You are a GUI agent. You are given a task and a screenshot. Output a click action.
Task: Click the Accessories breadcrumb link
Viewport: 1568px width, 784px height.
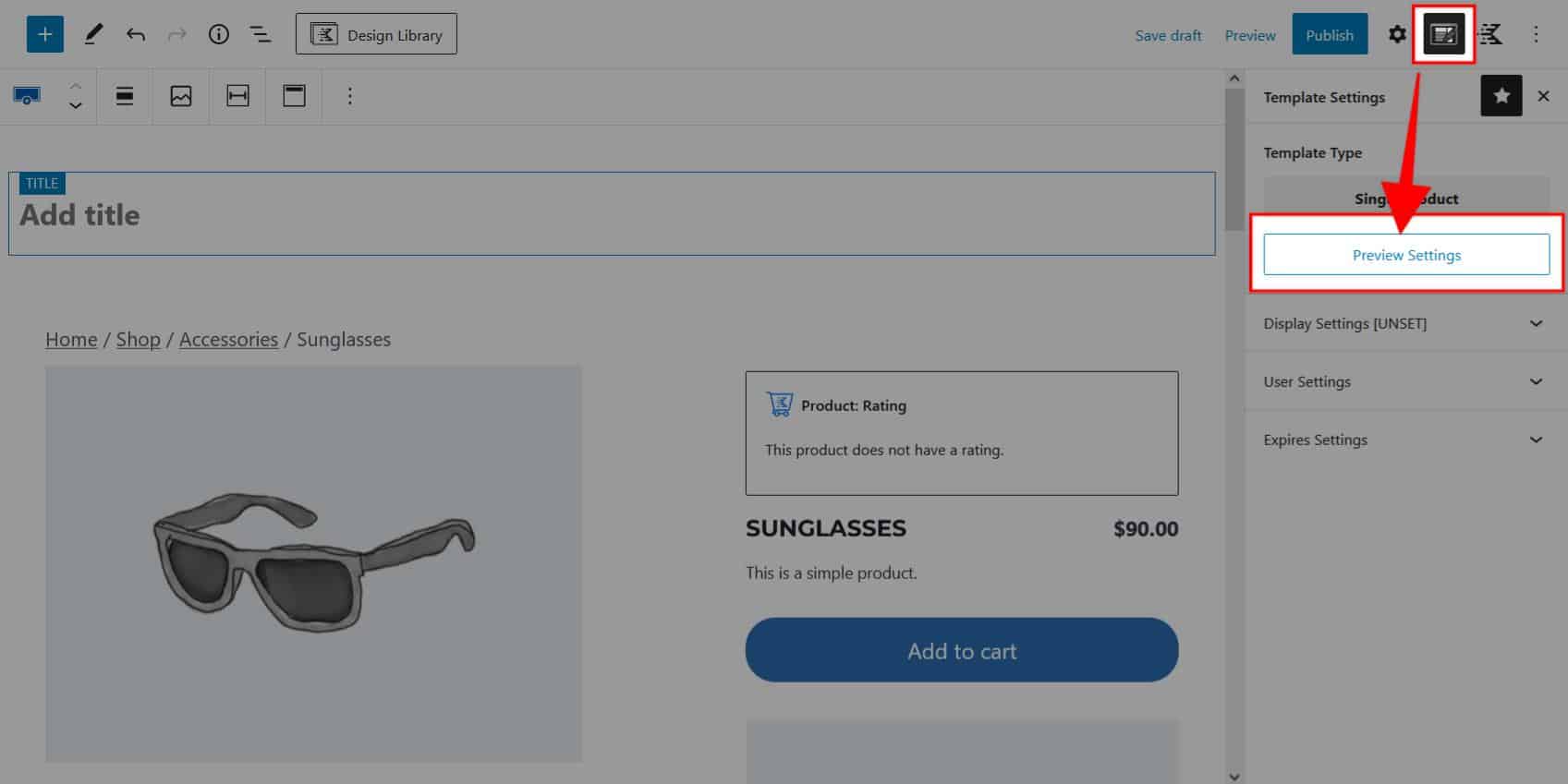[228, 339]
